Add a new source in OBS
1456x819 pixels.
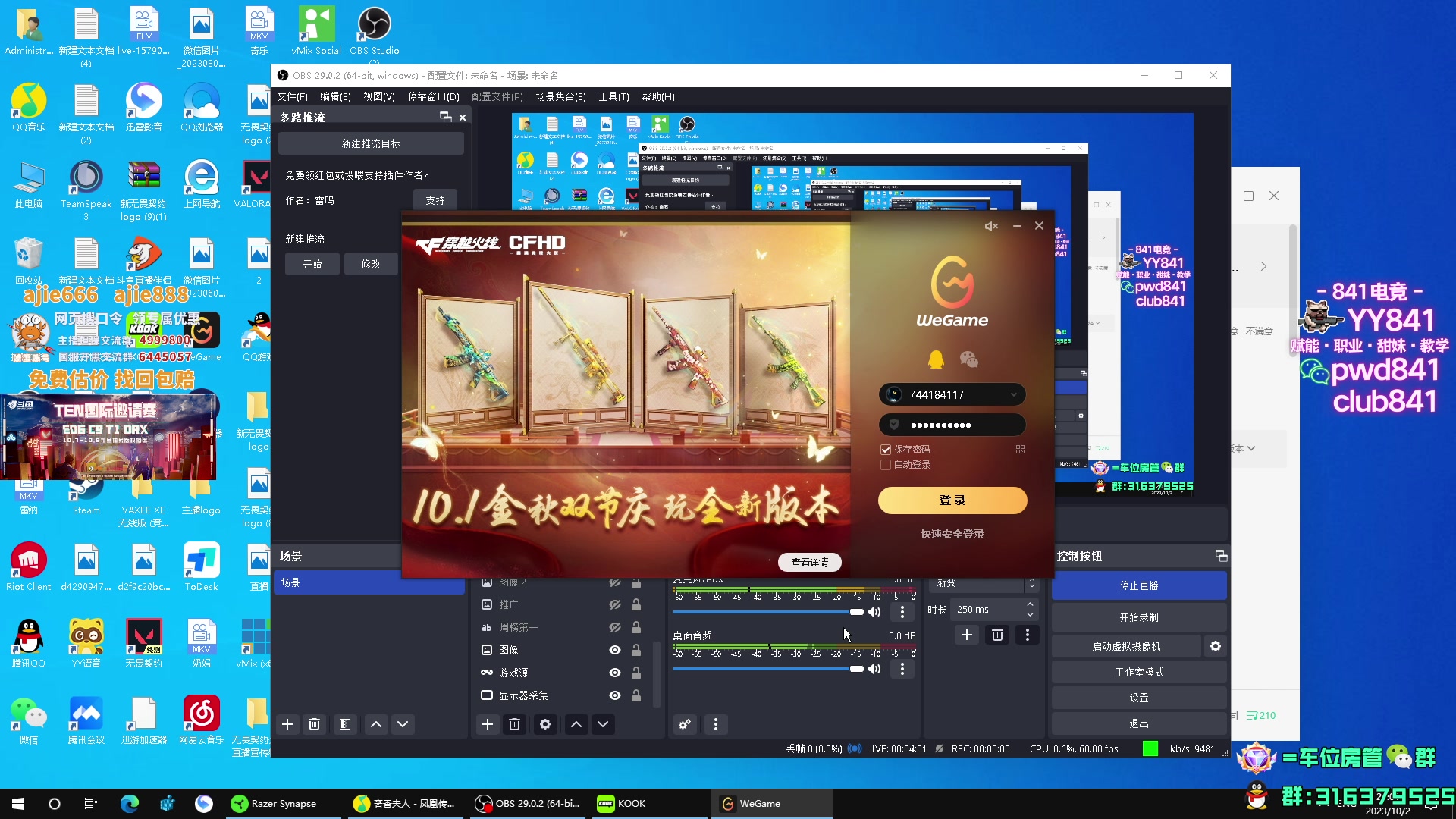click(x=488, y=724)
